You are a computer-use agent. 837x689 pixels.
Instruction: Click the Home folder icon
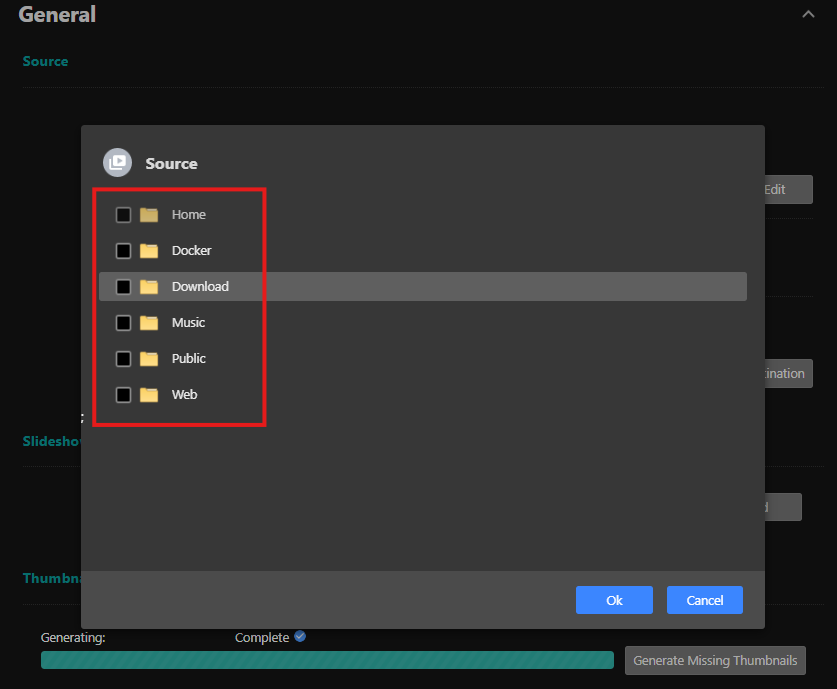[x=149, y=215]
